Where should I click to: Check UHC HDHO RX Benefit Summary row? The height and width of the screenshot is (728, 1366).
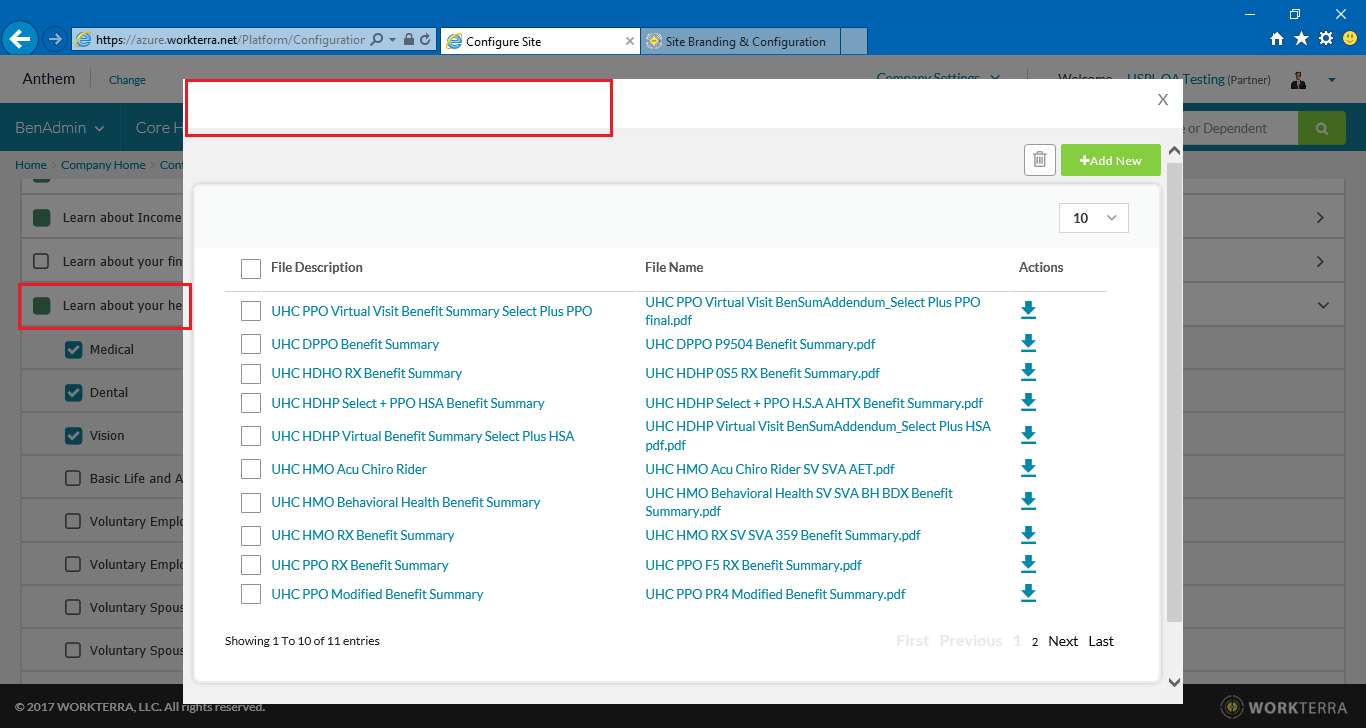point(251,374)
